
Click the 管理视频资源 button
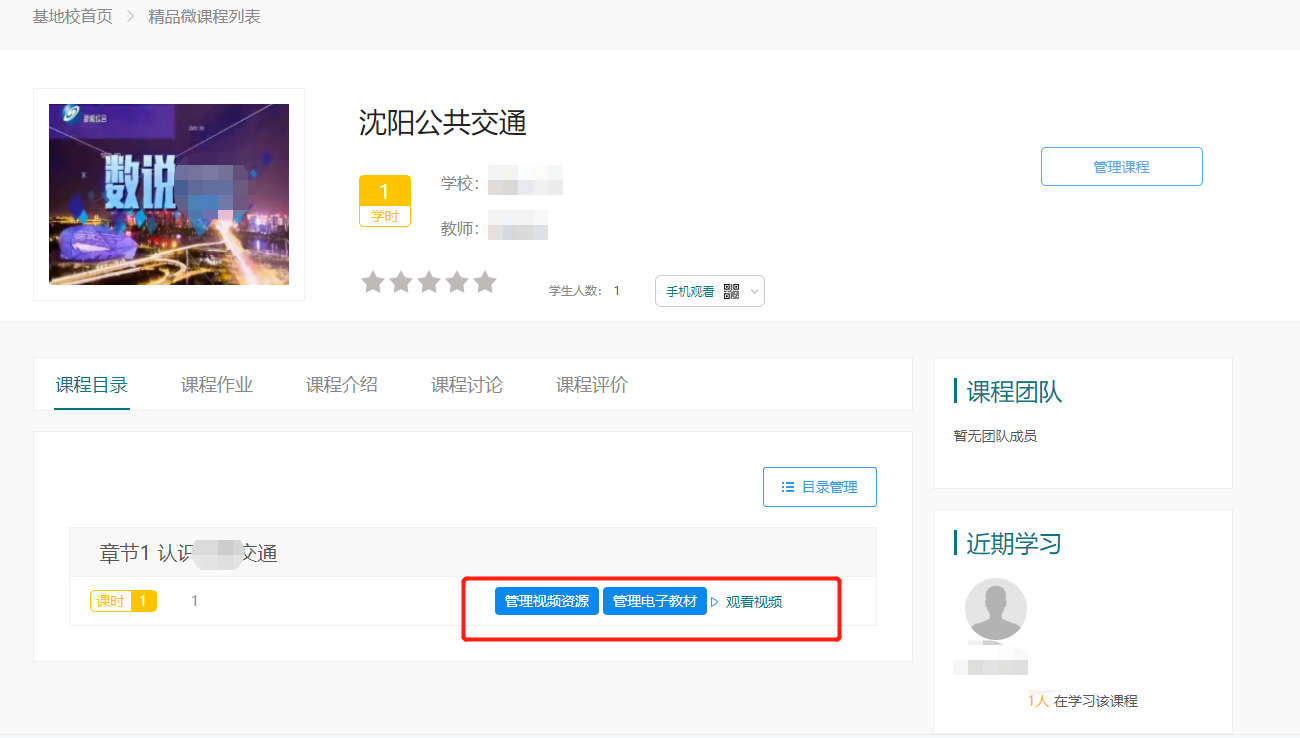pos(547,601)
